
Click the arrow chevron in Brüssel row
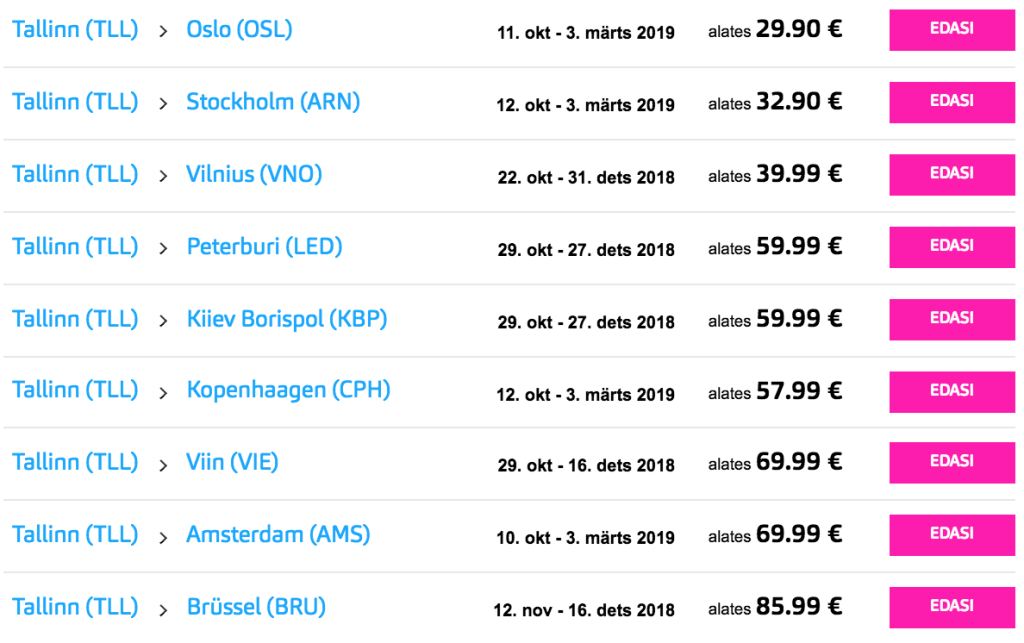pos(163,609)
